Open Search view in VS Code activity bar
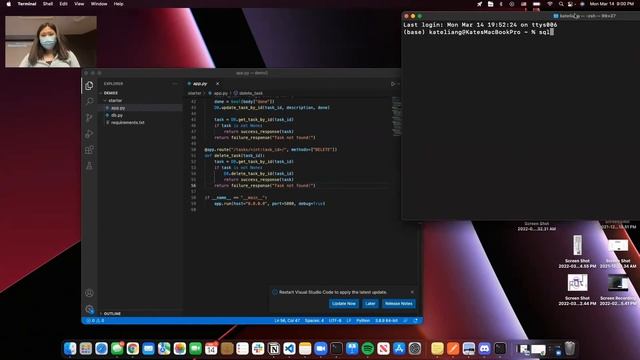Screen dimensions: 640x360 (89, 101)
